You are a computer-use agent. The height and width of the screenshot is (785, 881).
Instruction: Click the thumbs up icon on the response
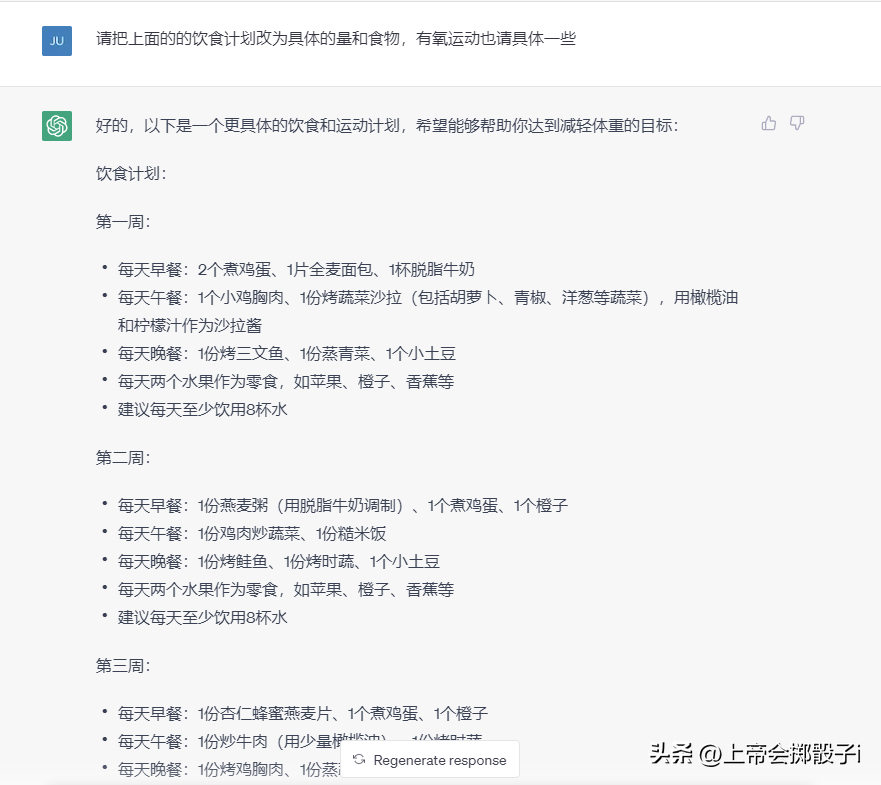768,123
